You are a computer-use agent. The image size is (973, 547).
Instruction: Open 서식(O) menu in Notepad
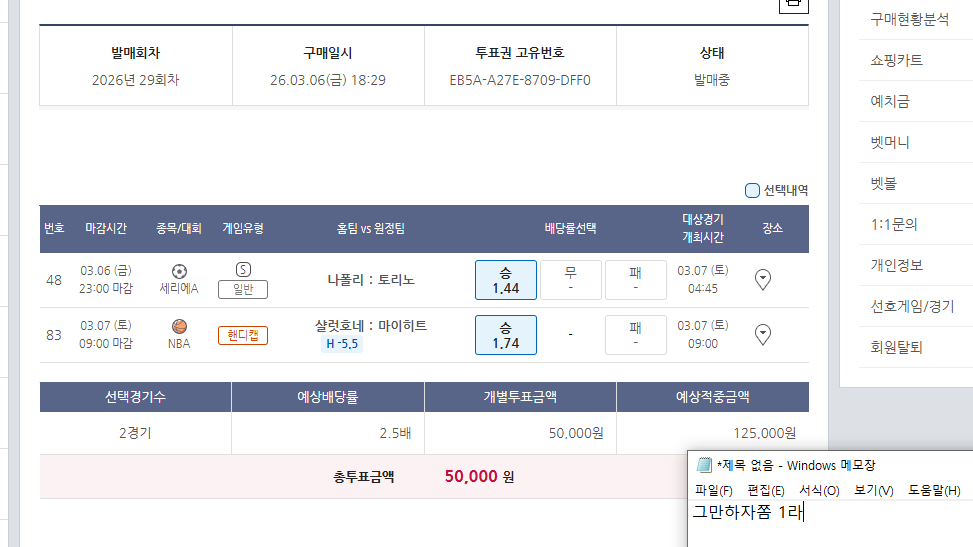tap(819, 490)
